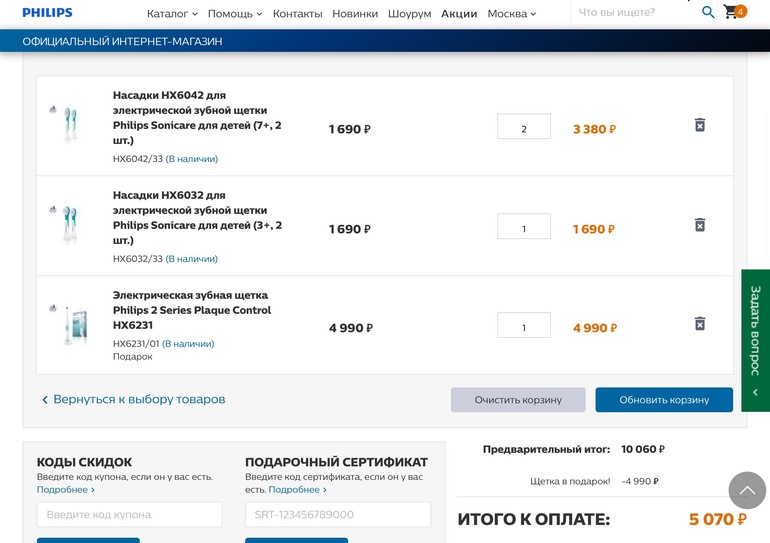Open the 'Задать вопрос' side tab

[x=755, y=340]
